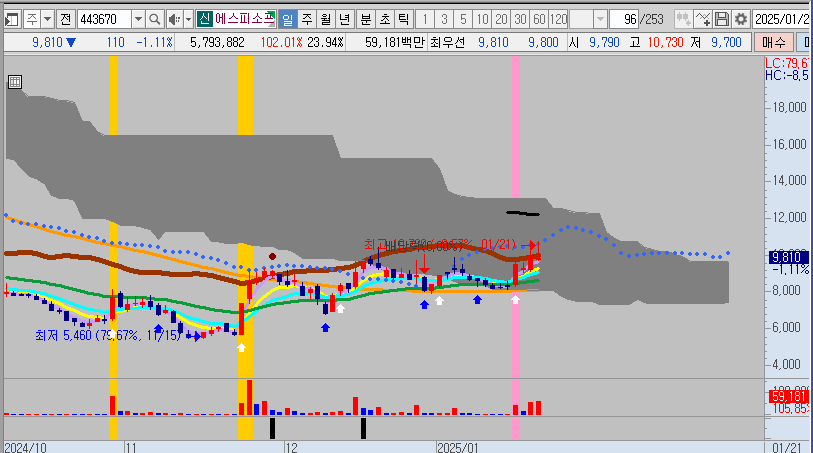This screenshot has width=813, height=453.
Task: Select the 120 interval button
Action: click(558, 20)
